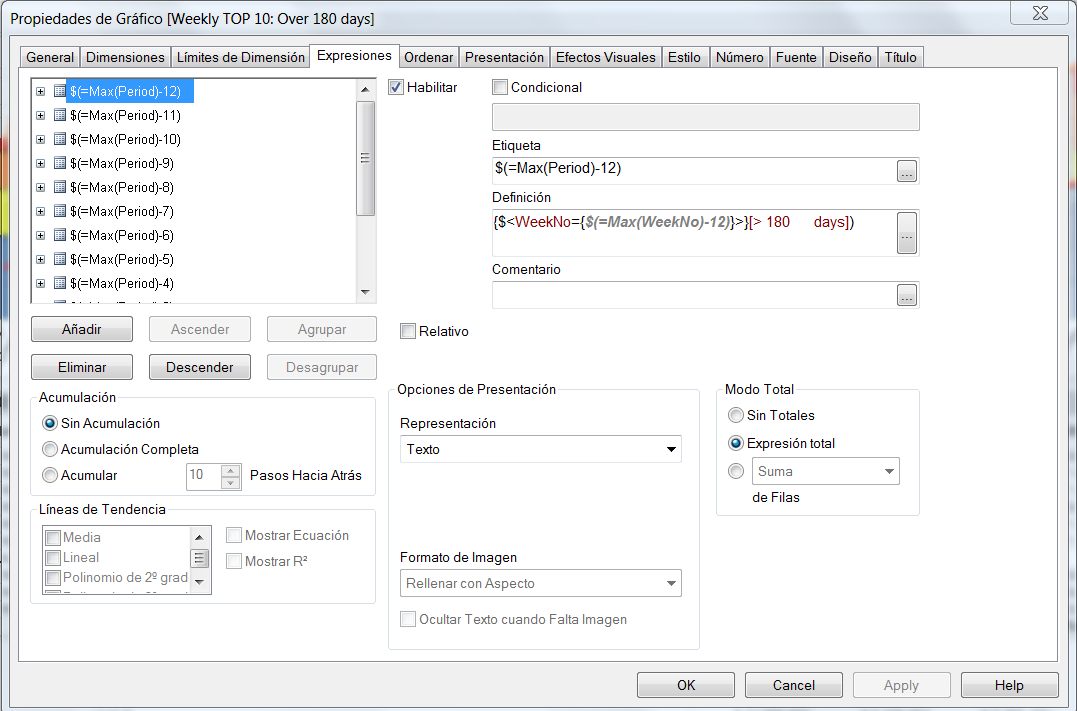Click the table icon beside $(=Max(Period)-9)
This screenshot has height=711, width=1077.
pos(59,163)
